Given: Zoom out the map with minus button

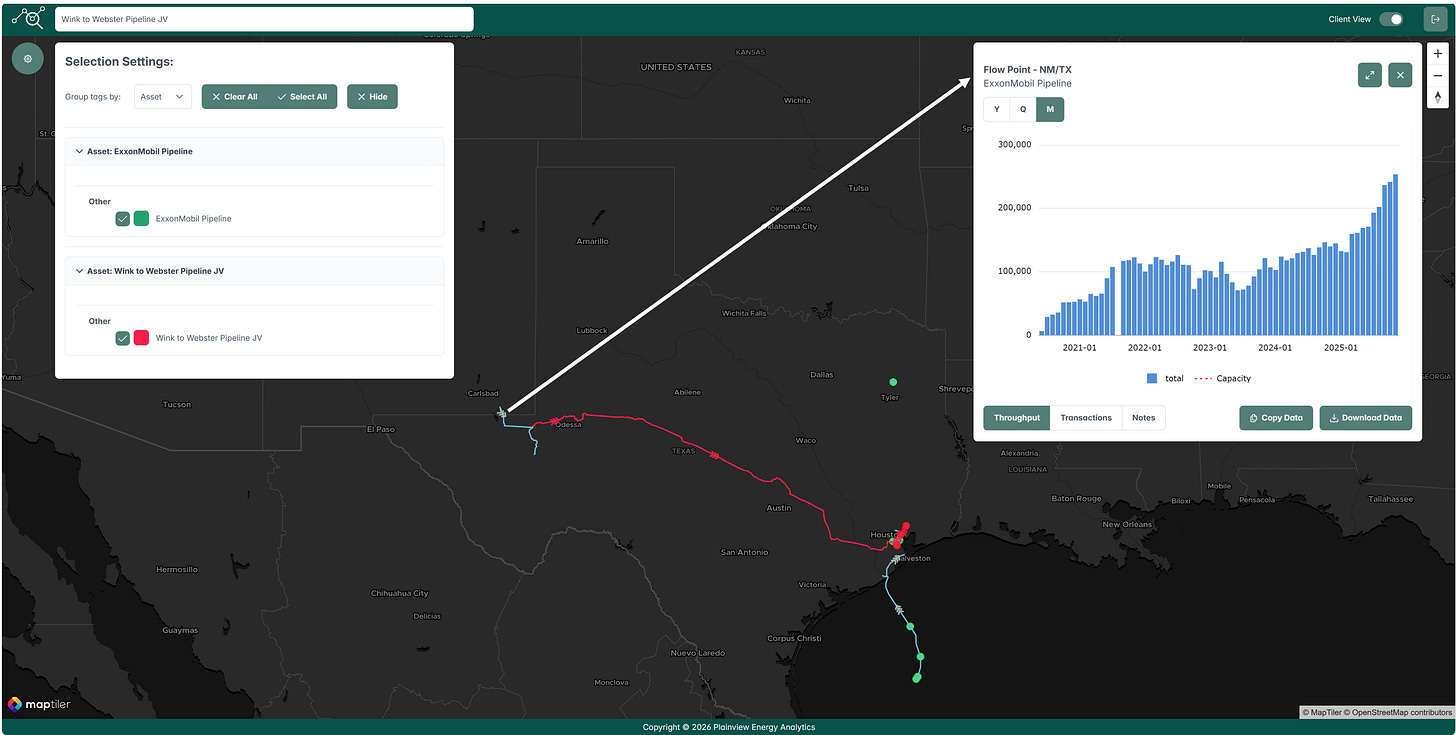Looking at the screenshot, I should coord(1438,75).
